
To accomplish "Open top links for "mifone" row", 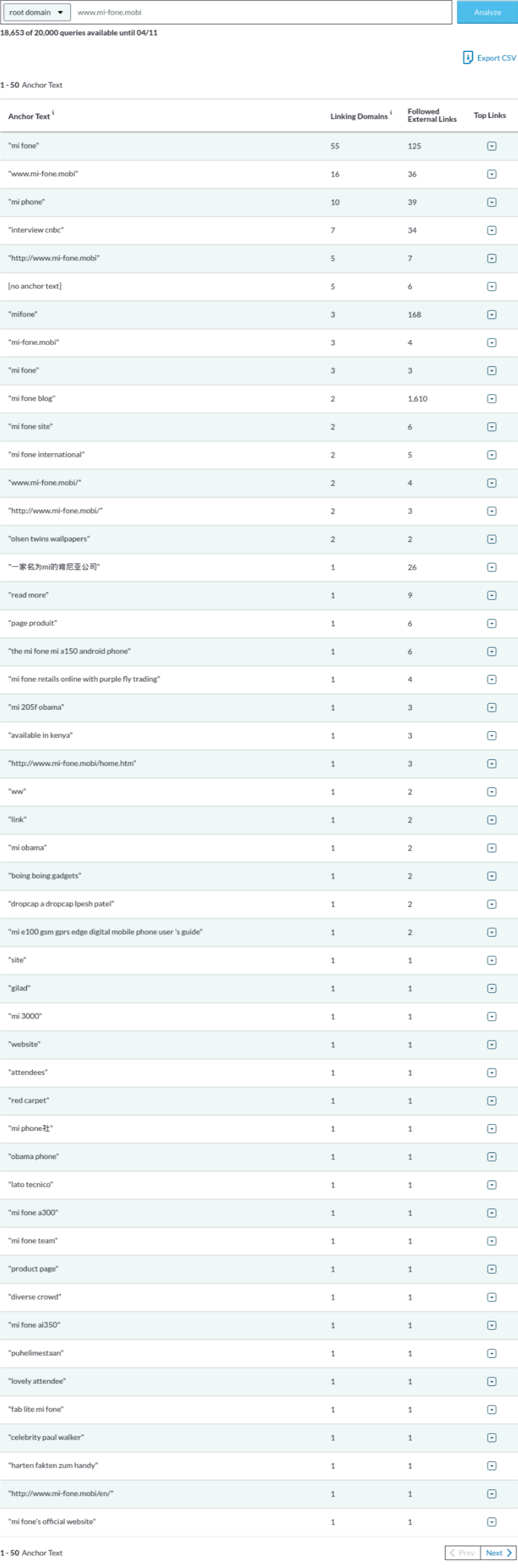I will pyautogui.click(x=491, y=315).
